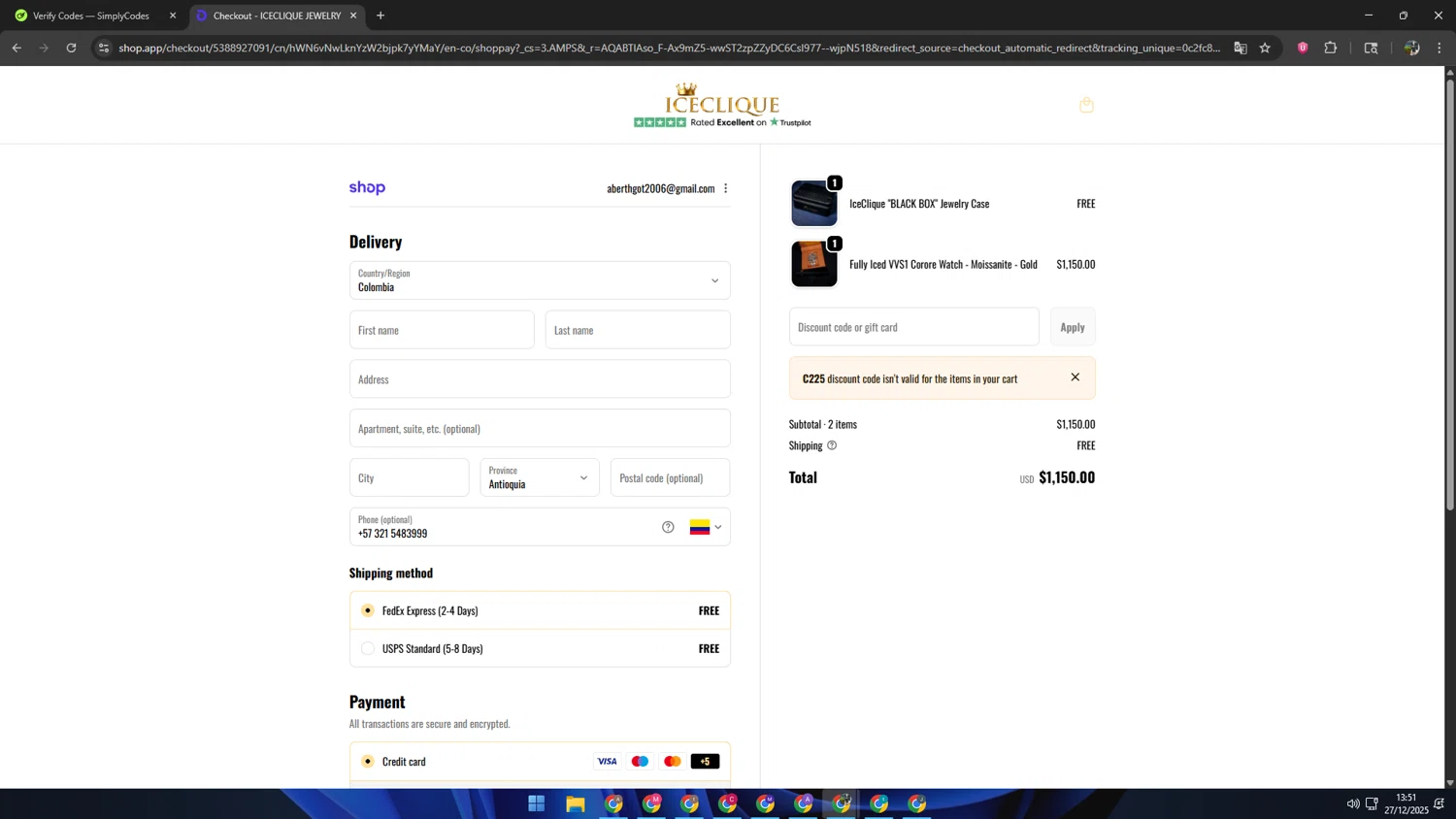Click the aberthgot2006@gmail.com email text
Image resolution: width=1456 pixels, height=819 pixels.
tap(661, 188)
